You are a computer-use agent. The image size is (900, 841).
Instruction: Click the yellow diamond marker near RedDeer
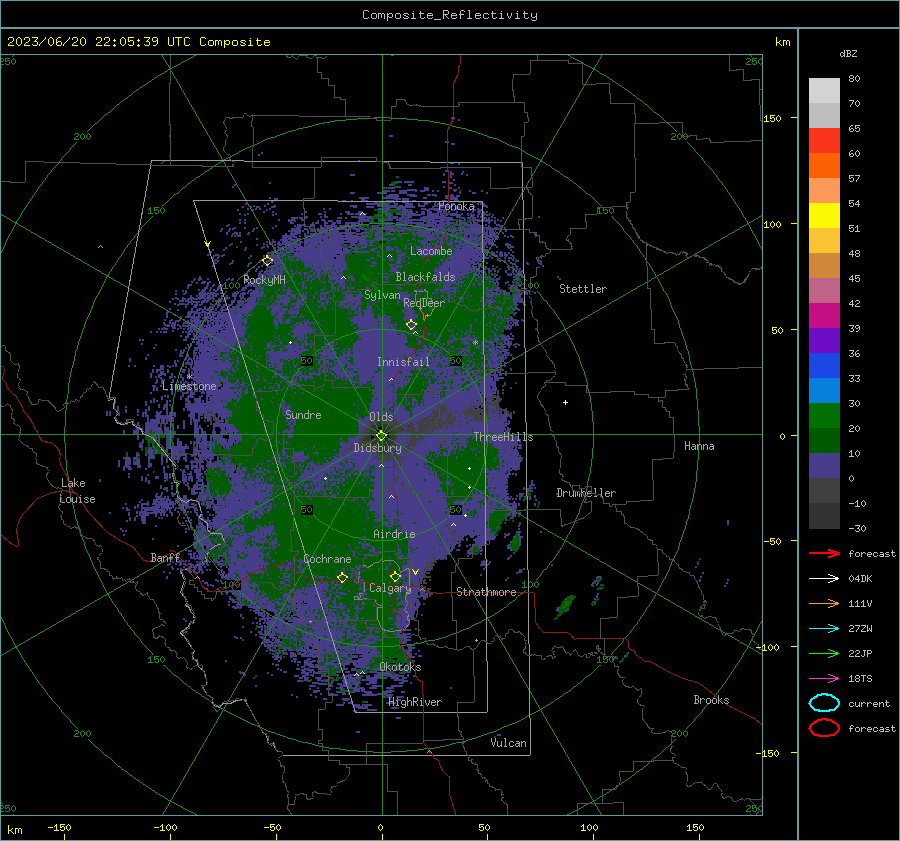pyautogui.click(x=411, y=325)
